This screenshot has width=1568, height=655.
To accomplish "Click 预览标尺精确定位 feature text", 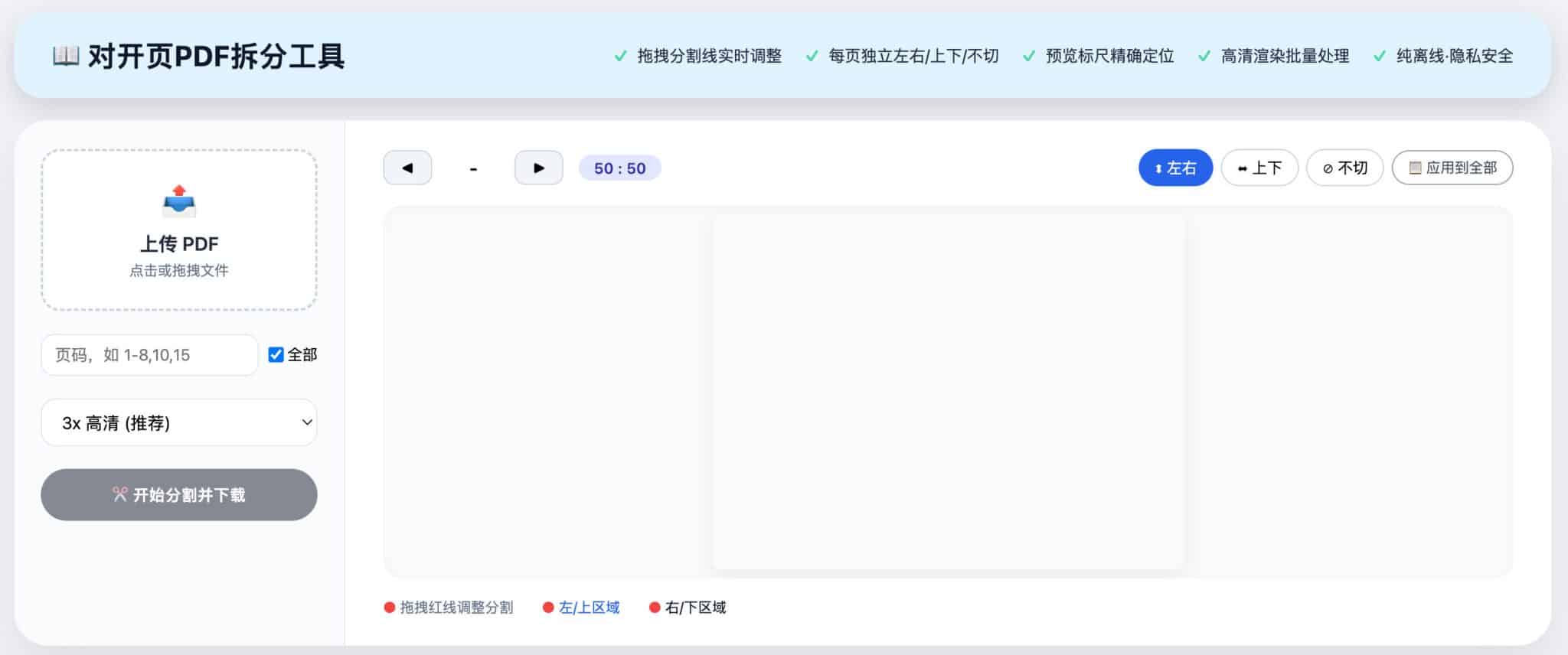I will point(1109,56).
